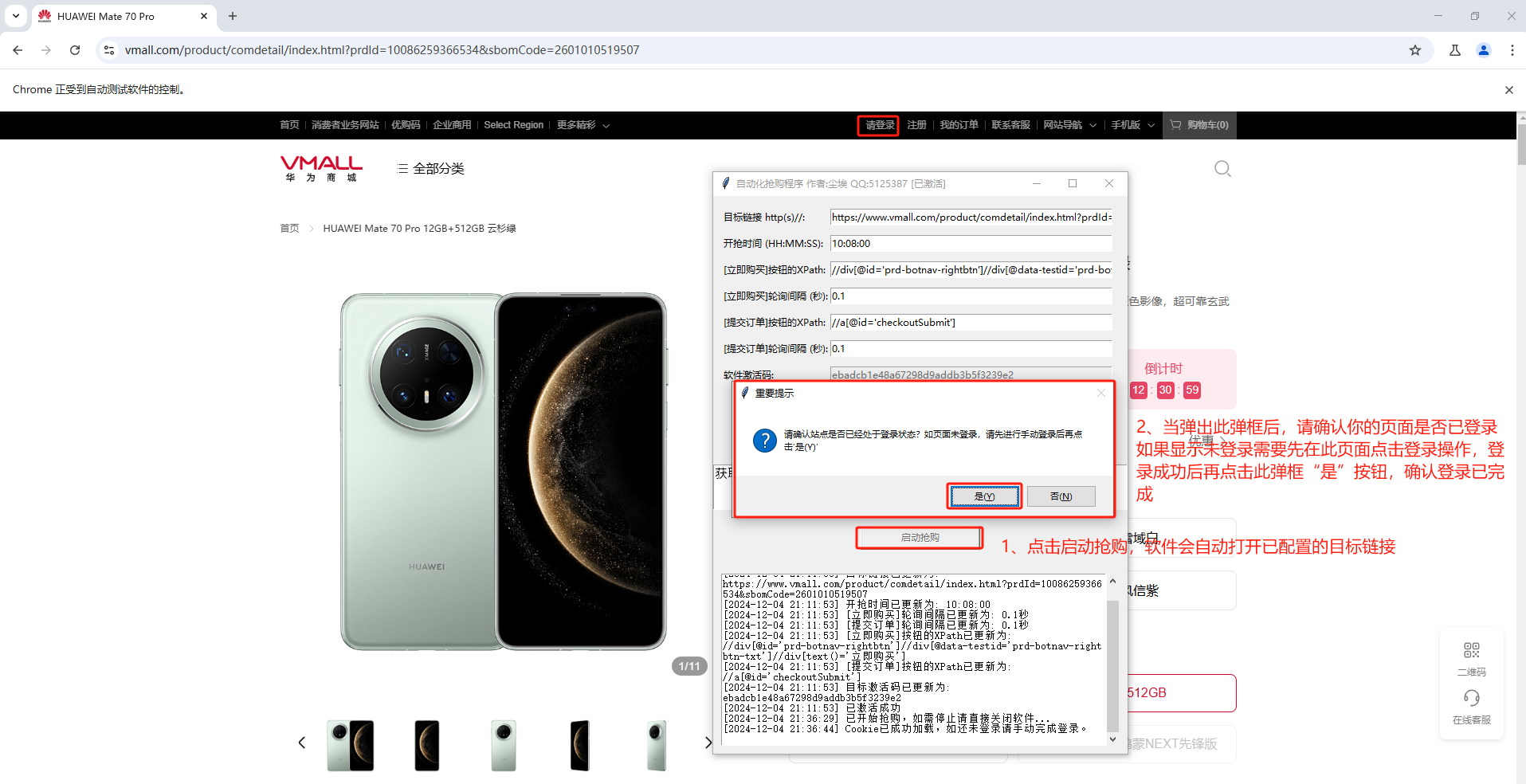
Task: Click the log panel scroll-down arrow
Action: tap(1113, 739)
